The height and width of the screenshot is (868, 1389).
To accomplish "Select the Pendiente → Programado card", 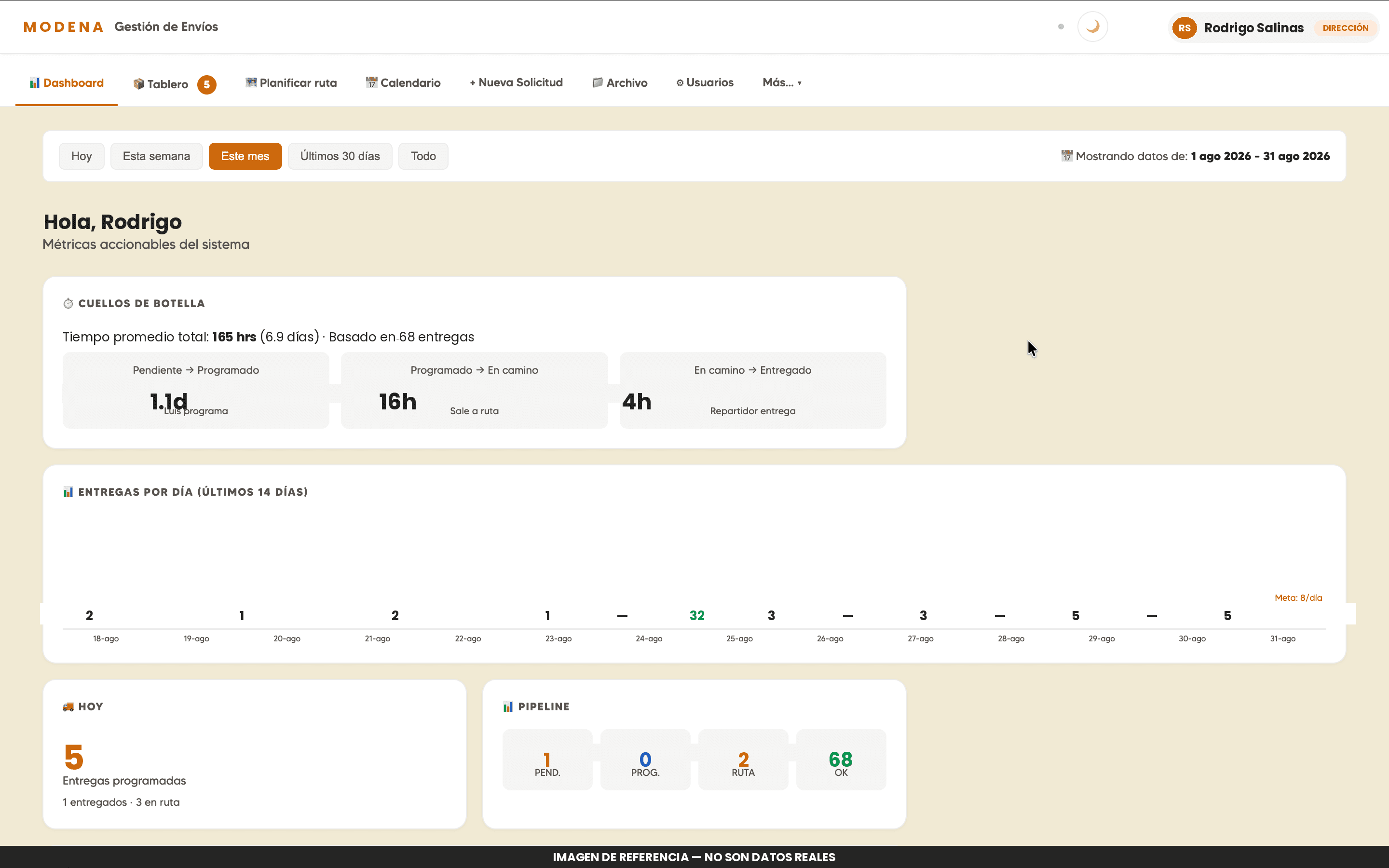I will 196,391.
